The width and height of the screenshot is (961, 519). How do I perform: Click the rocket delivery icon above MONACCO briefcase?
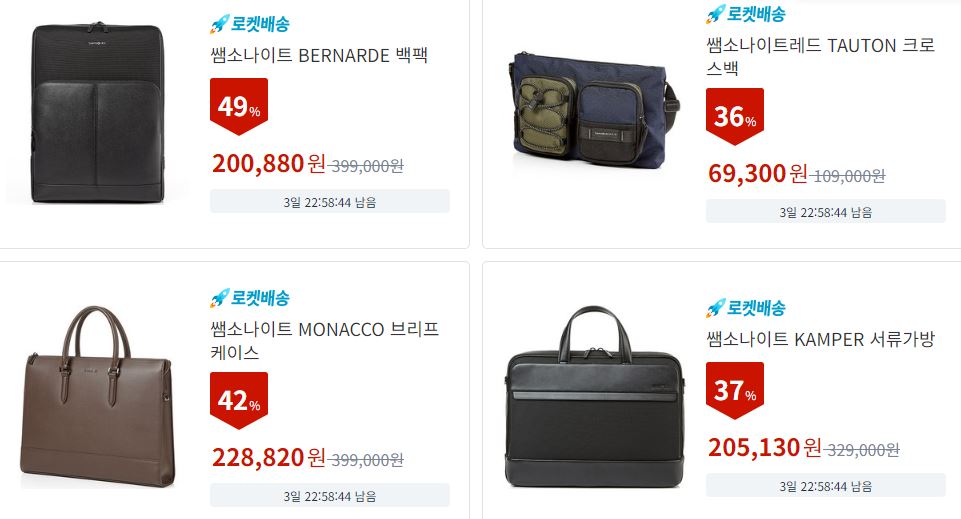pos(249,298)
